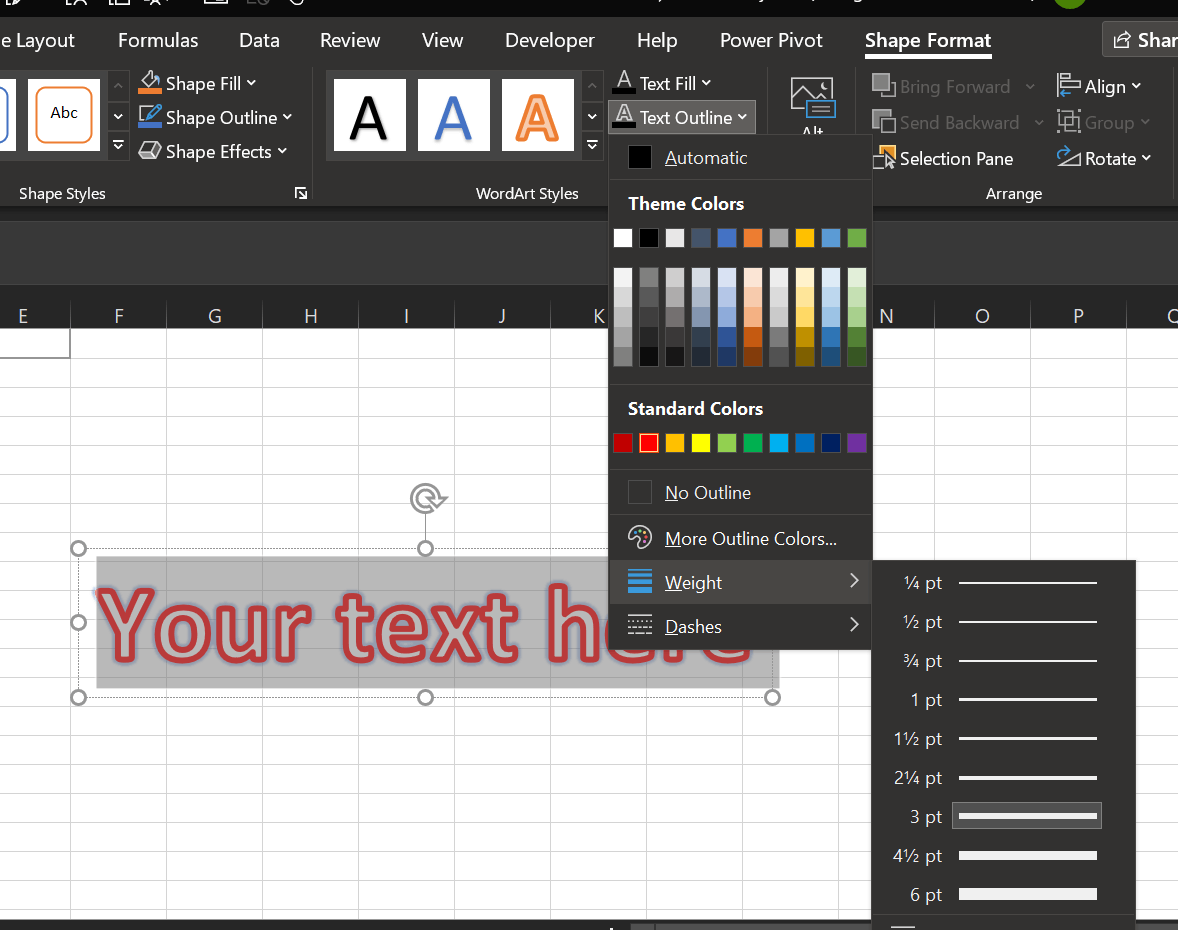The height and width of the screenshot is (930, 1178).
Task: Expand the Shape Fill dropdown arrow
Action: 251,83
